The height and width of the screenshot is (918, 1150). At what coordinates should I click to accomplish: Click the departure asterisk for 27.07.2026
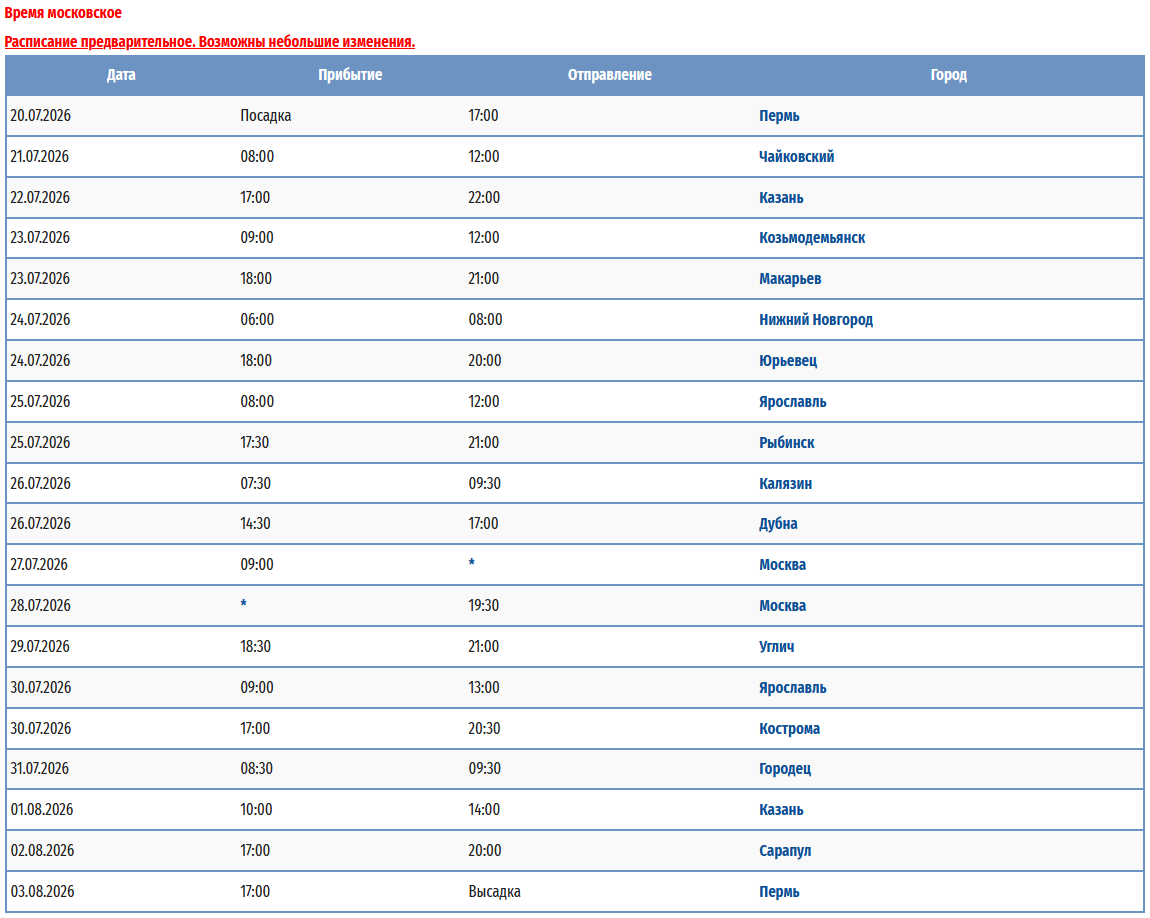(472, 564)
